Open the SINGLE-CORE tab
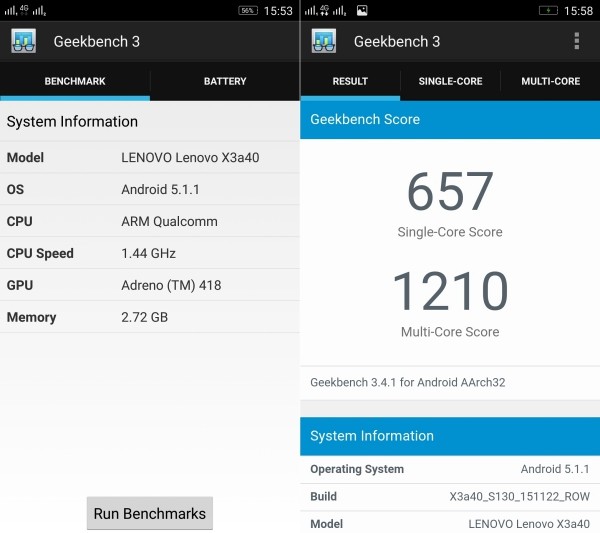Viewport: 600px width, 533px height. (450, 81)
